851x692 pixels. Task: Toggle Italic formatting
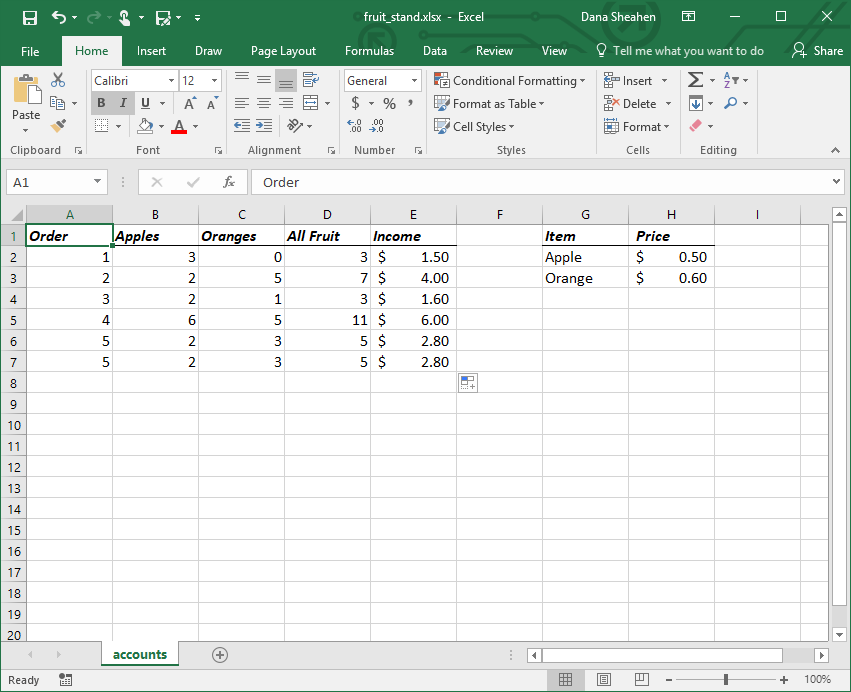tap(123, 103)
